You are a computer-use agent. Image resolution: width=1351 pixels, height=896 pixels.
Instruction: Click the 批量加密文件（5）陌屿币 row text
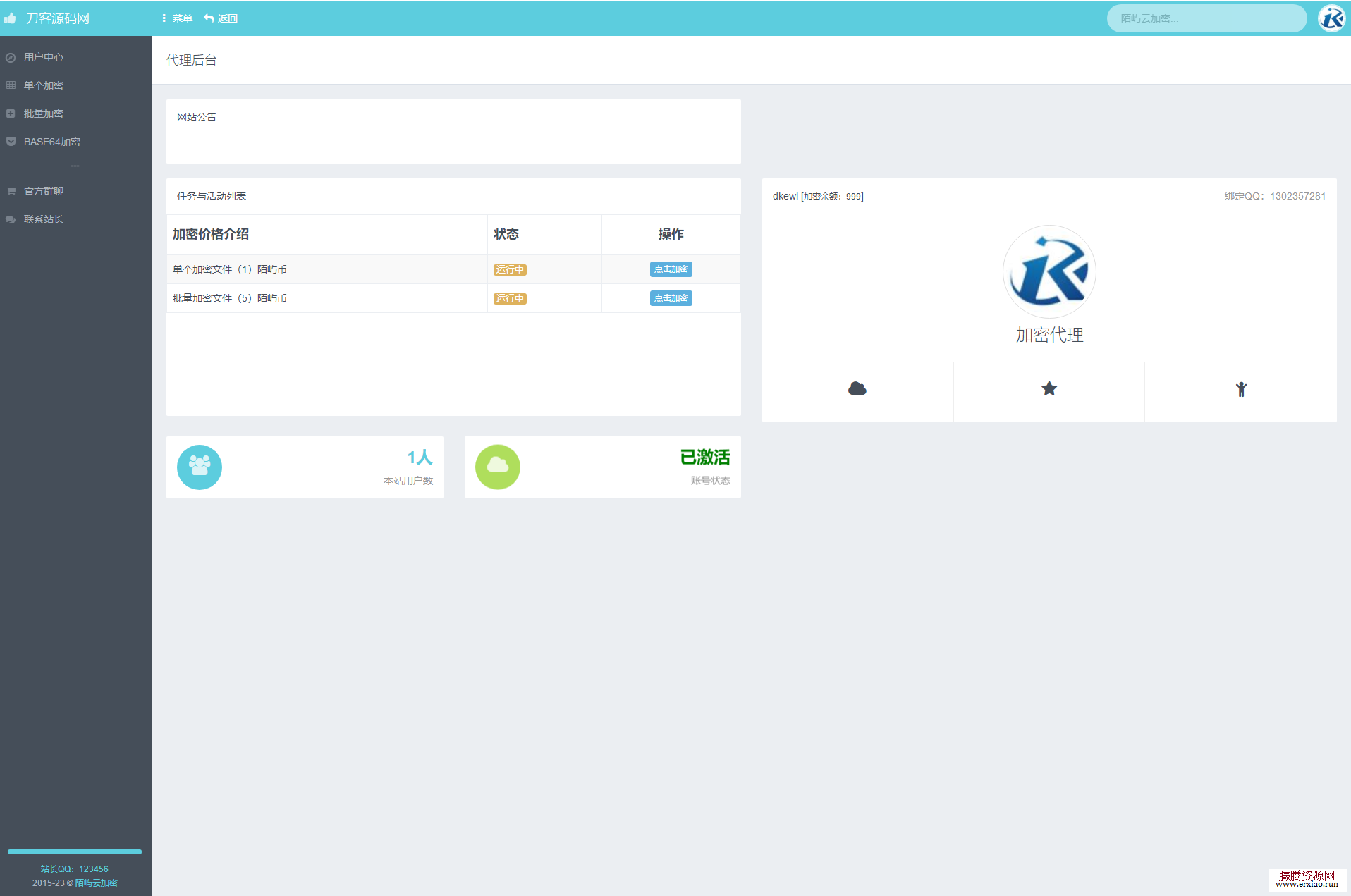tap(229, 298)
